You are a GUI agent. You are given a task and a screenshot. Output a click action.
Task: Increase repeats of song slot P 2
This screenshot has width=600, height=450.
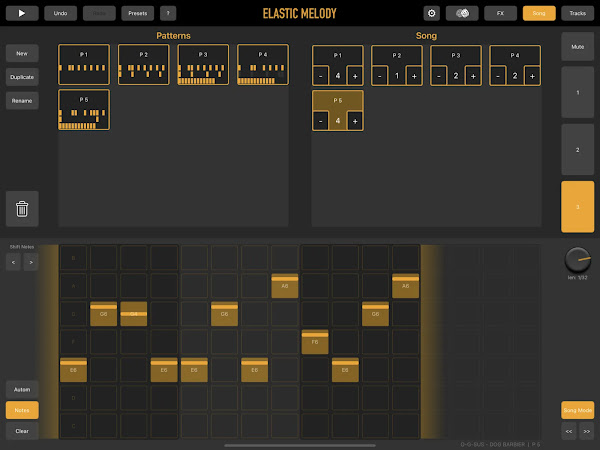click(414, 76)
